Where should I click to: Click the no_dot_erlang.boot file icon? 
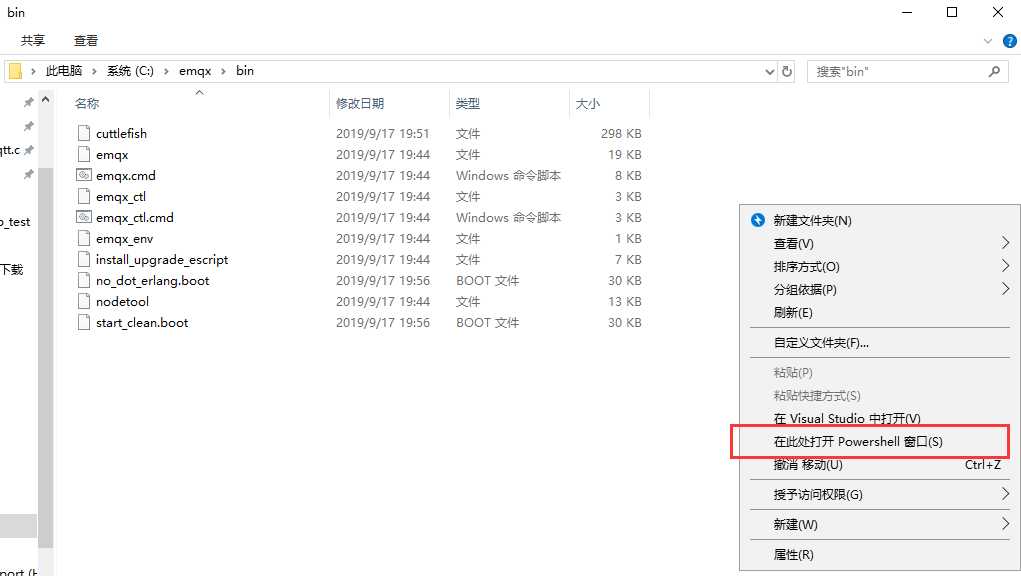(83, 281)
